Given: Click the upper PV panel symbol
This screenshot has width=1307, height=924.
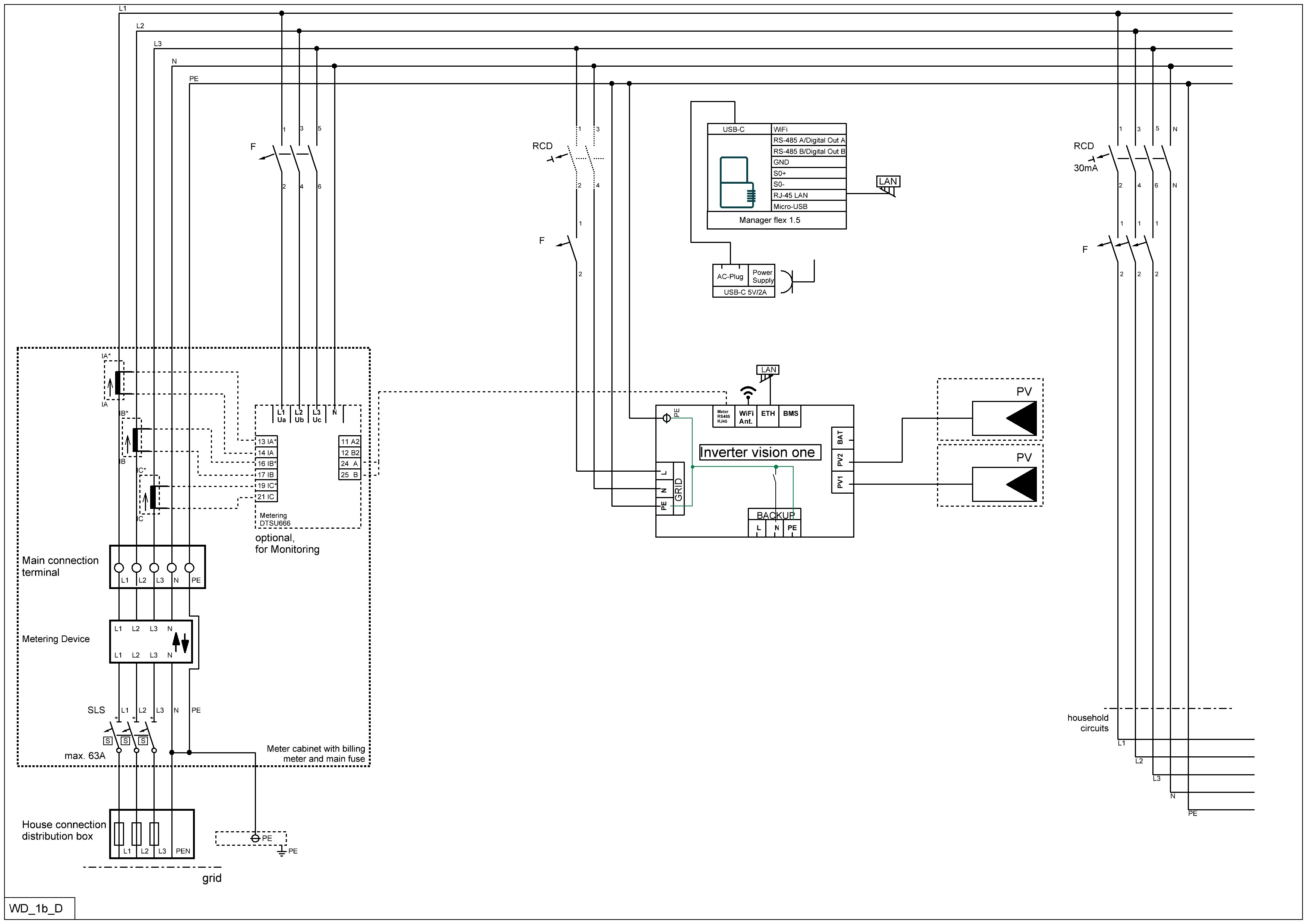Looking at the screenshot, I should pyautogui.click(x=1004, y=418).
